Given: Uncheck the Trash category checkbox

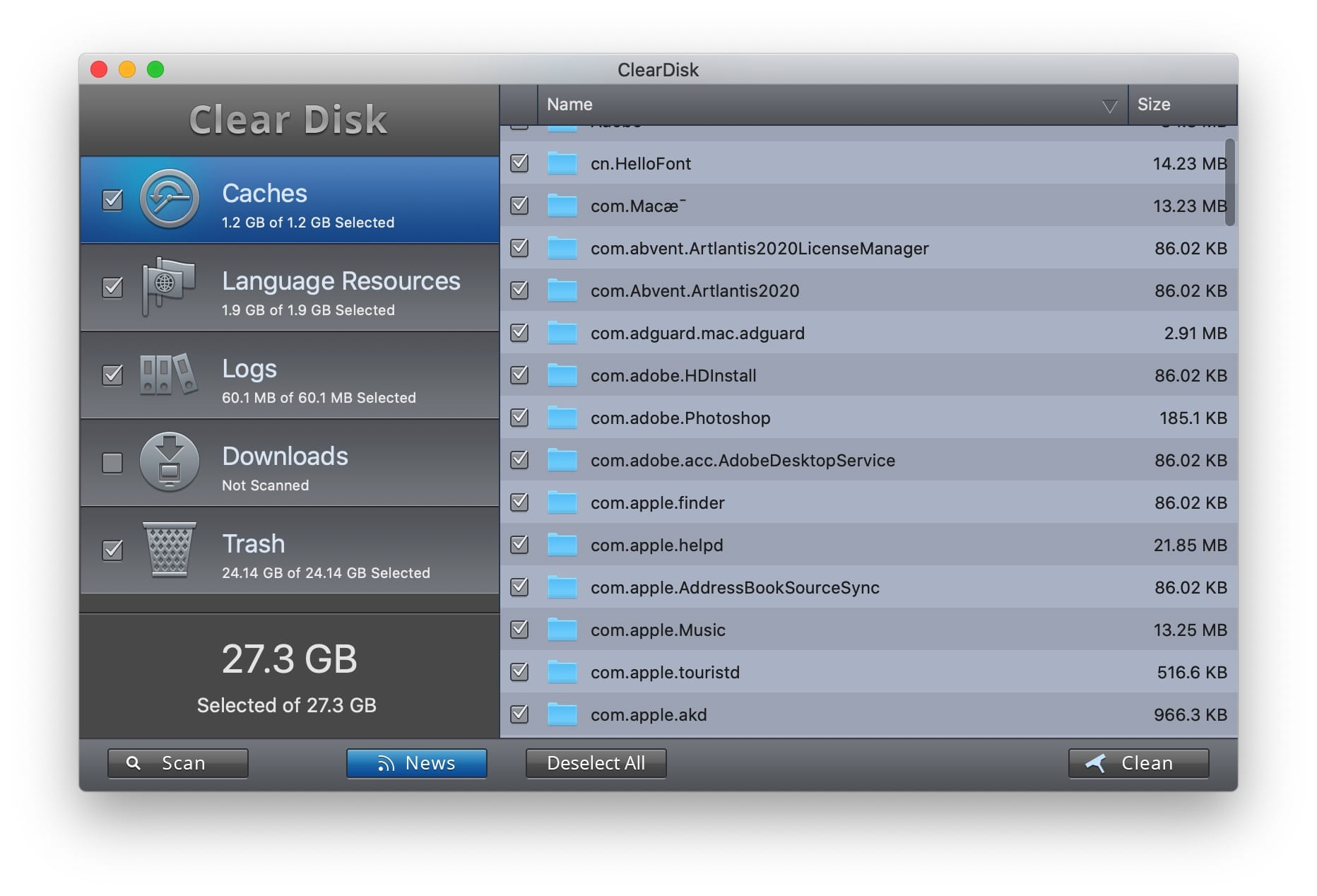Looking at the screenshot, I should pos(112,550).
